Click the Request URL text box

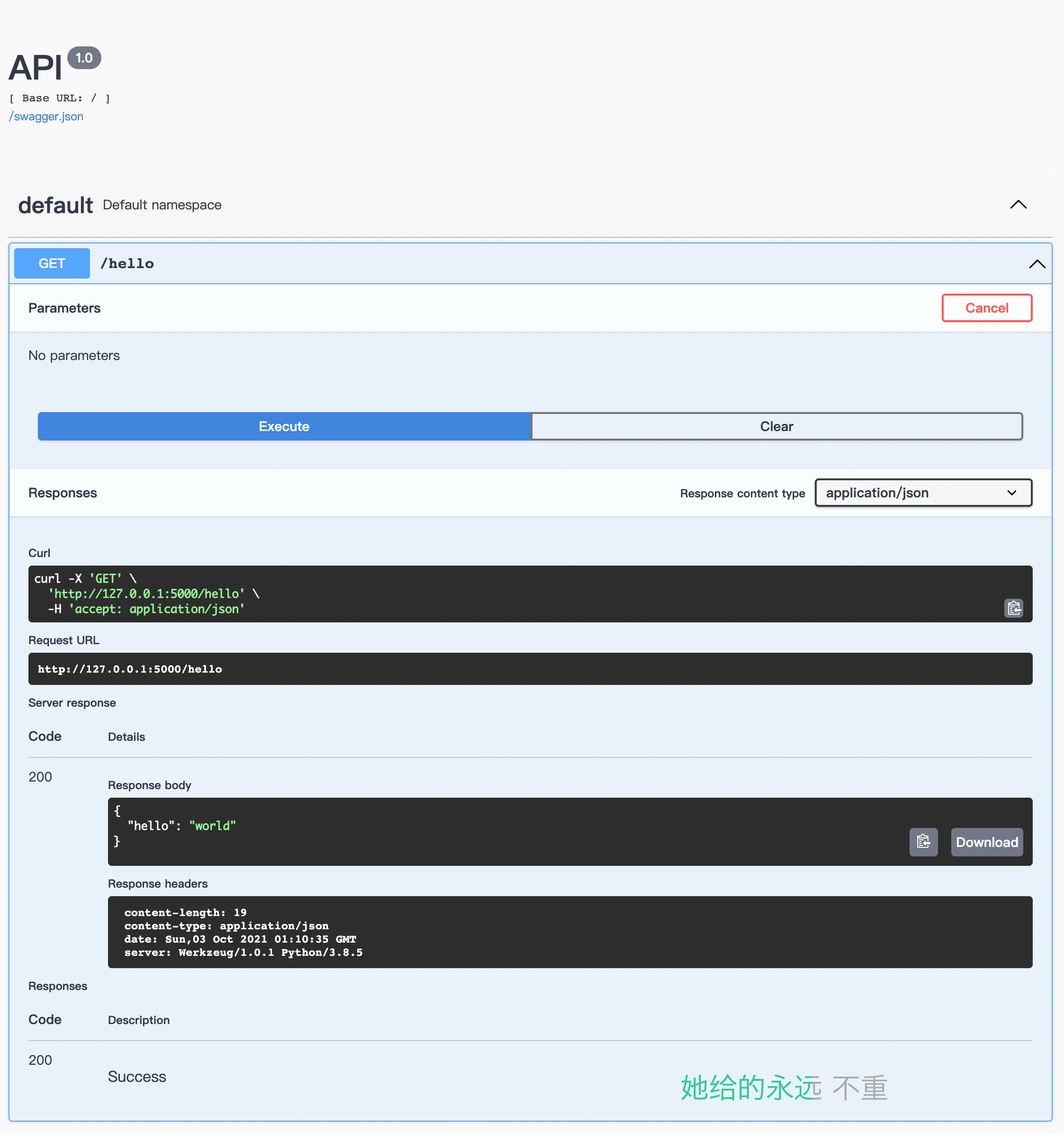pyautogui.click(x=530, y=668)
